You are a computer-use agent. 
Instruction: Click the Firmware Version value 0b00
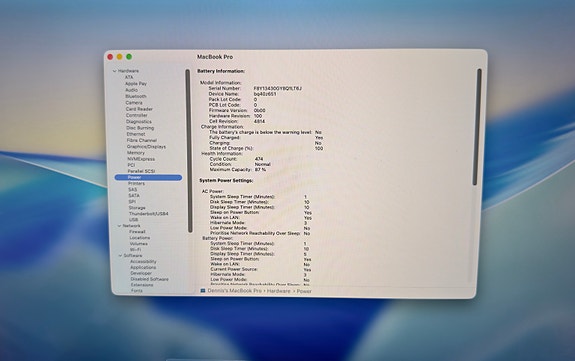(260, 110)
